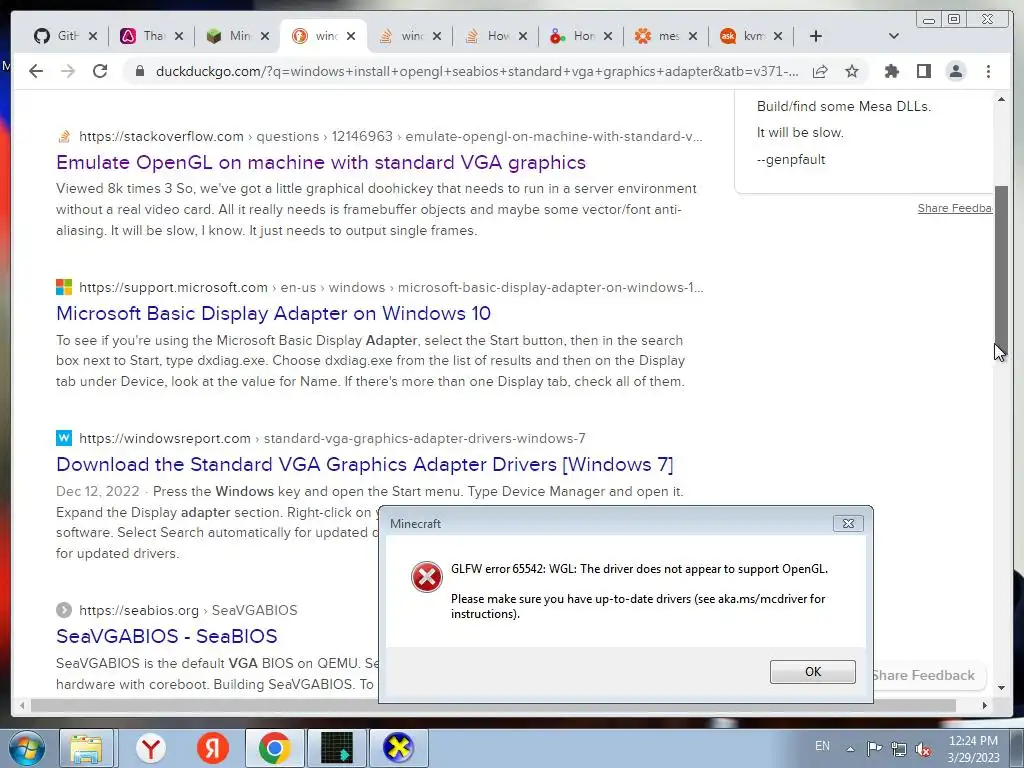Open 'Download the Standard VGA Graphics Adapter Drivers' result
This screenshot has width=1024, height=768.
pos(364,464)
